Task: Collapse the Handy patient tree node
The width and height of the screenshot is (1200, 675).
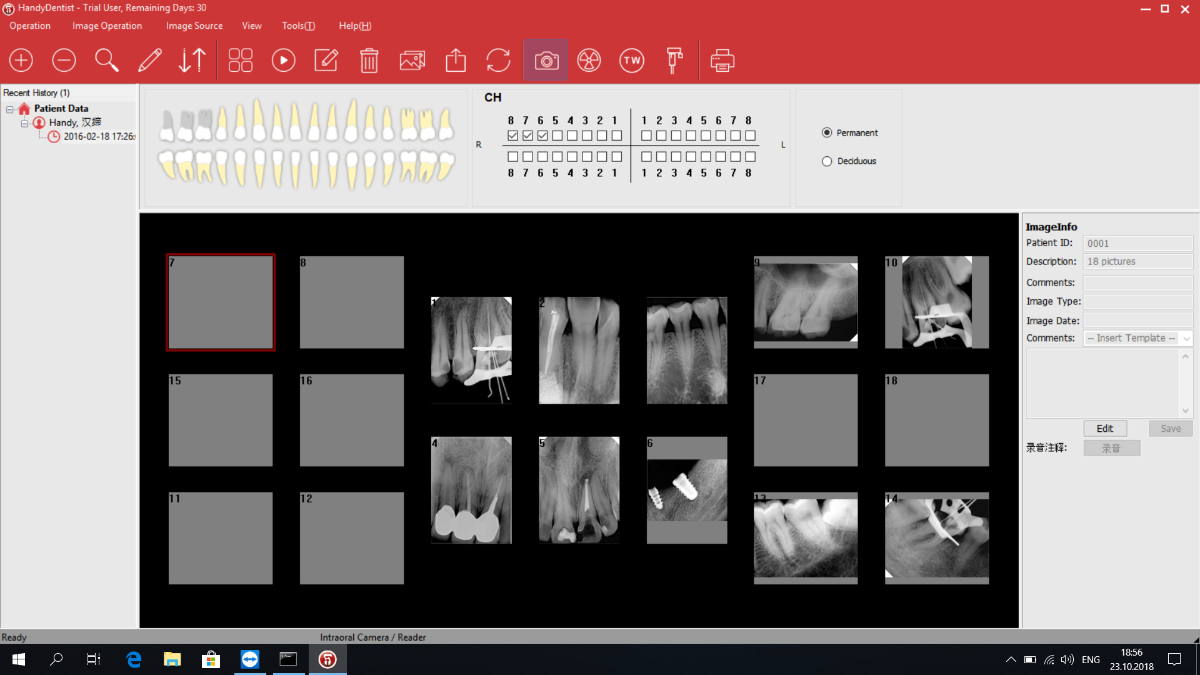Action: [24, 123]
